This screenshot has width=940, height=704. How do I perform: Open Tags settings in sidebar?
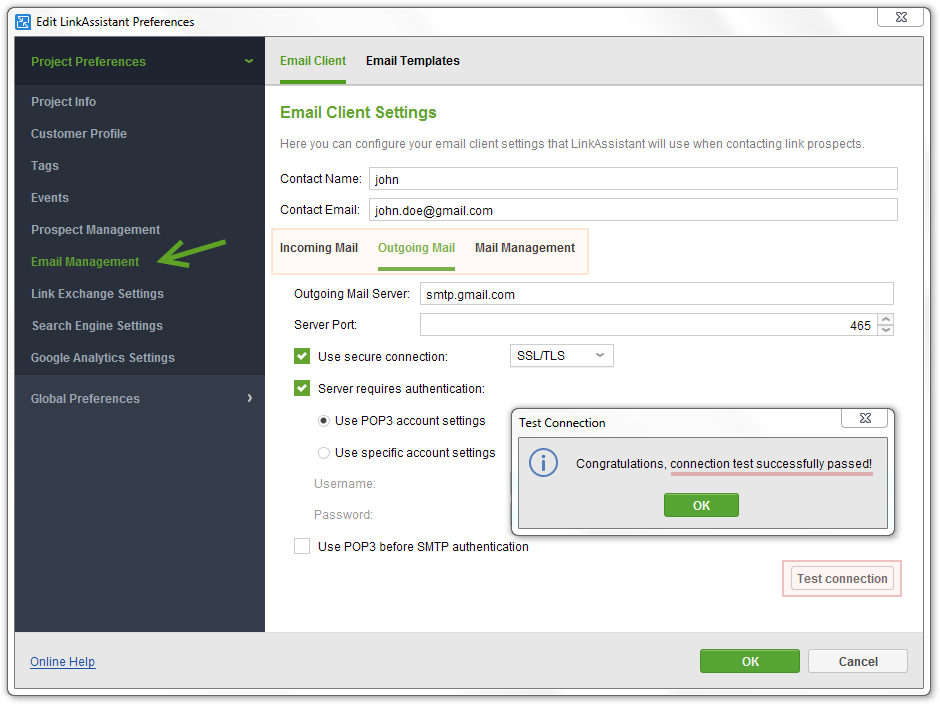45,166
